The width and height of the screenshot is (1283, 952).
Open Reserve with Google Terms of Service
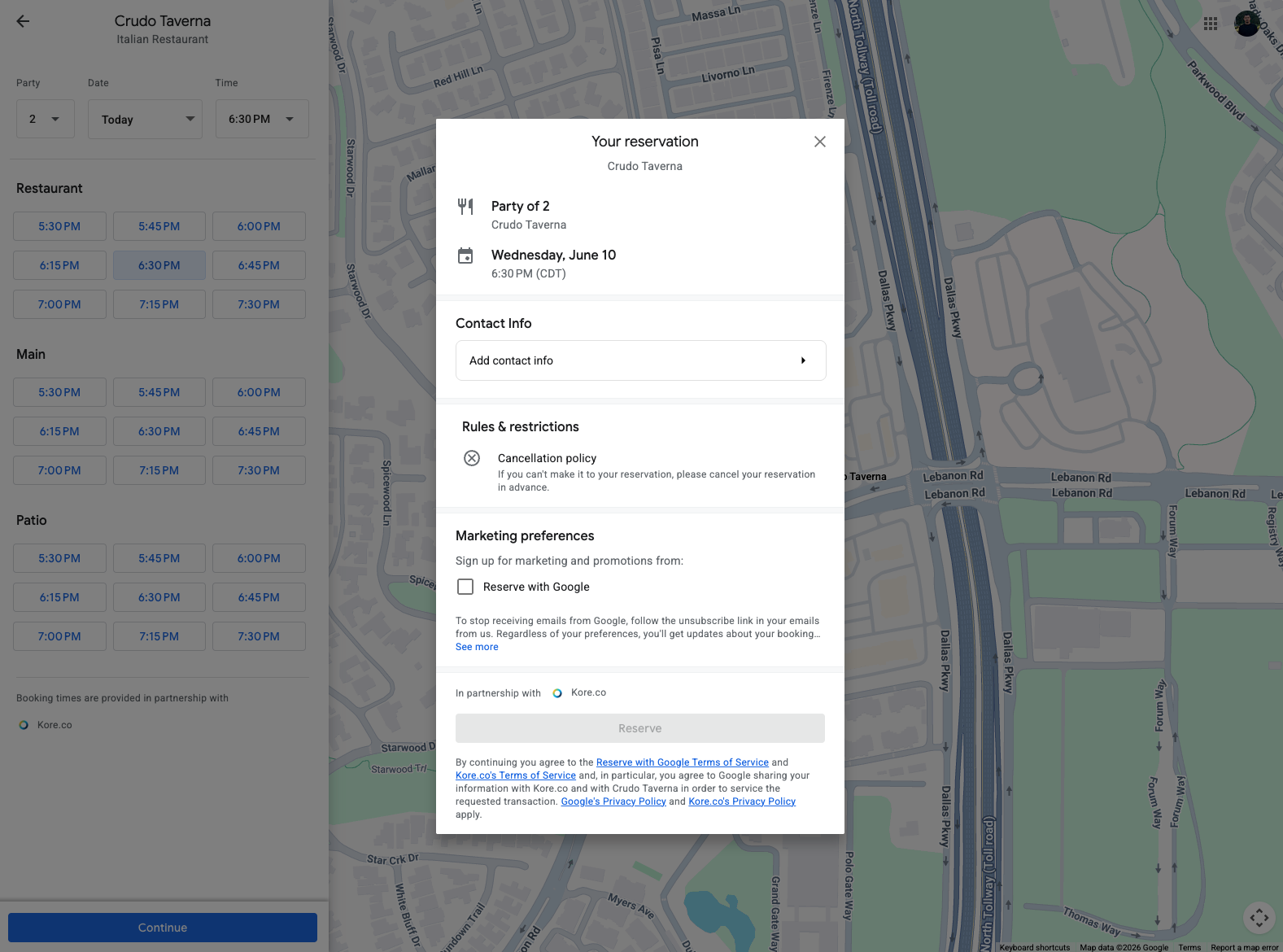coord(683,762)
